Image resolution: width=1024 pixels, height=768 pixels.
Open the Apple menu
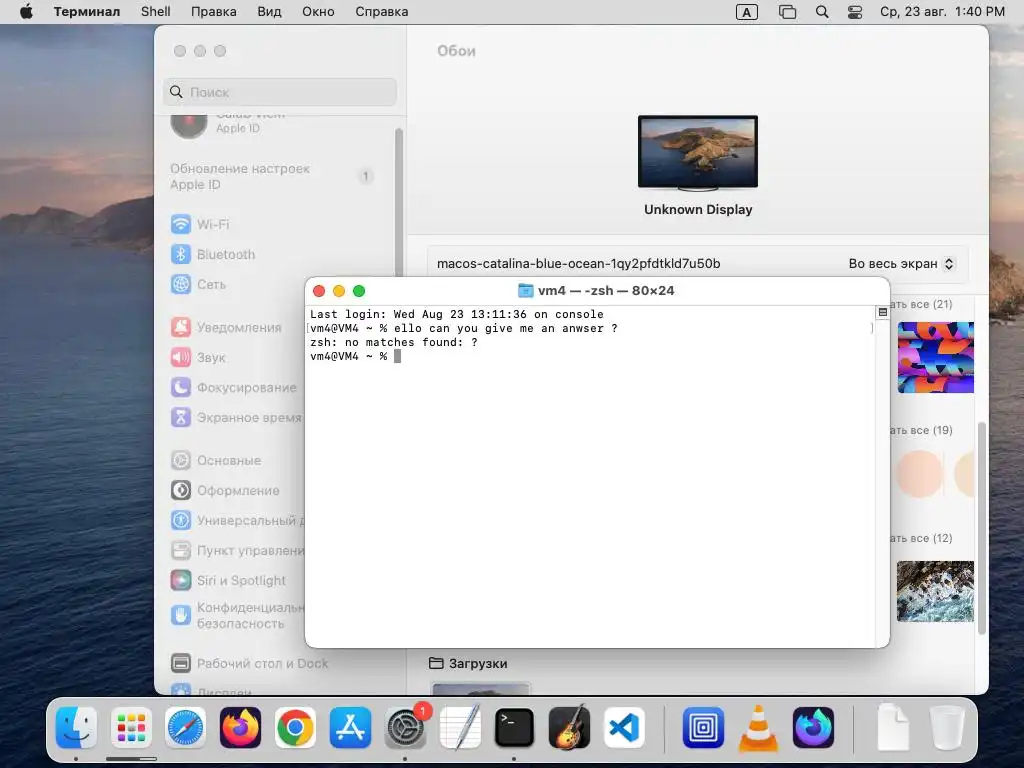coord(26,12)
